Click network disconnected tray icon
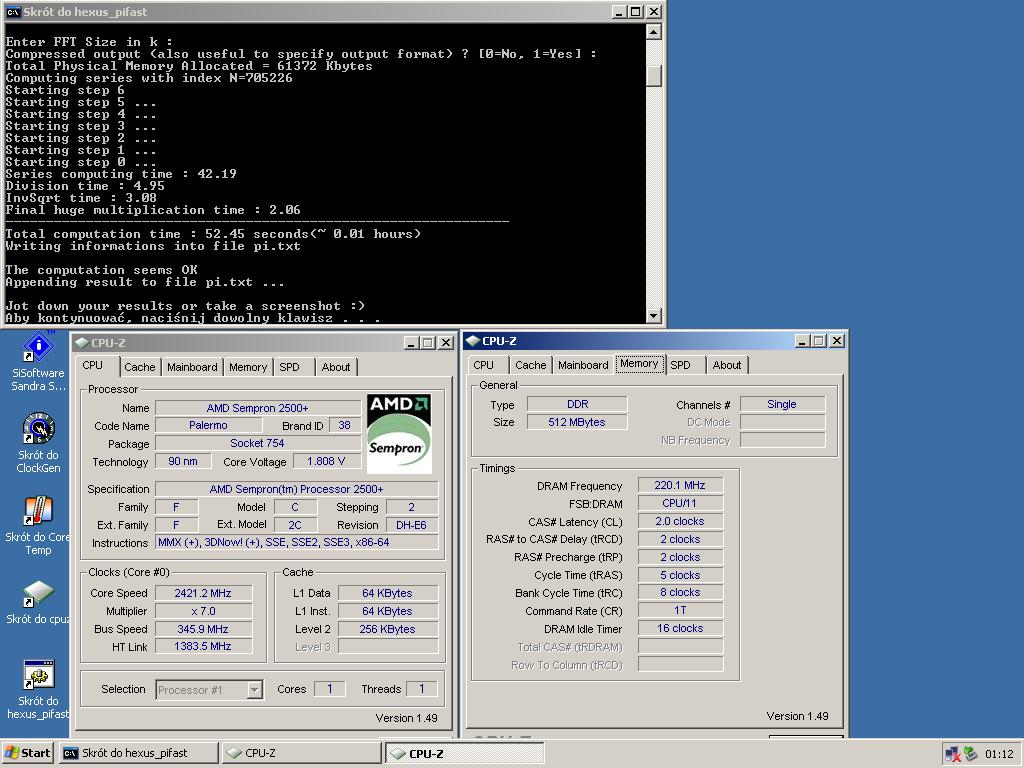The height and width of the screenshot is (768, 1024). (x=952, y=754)
